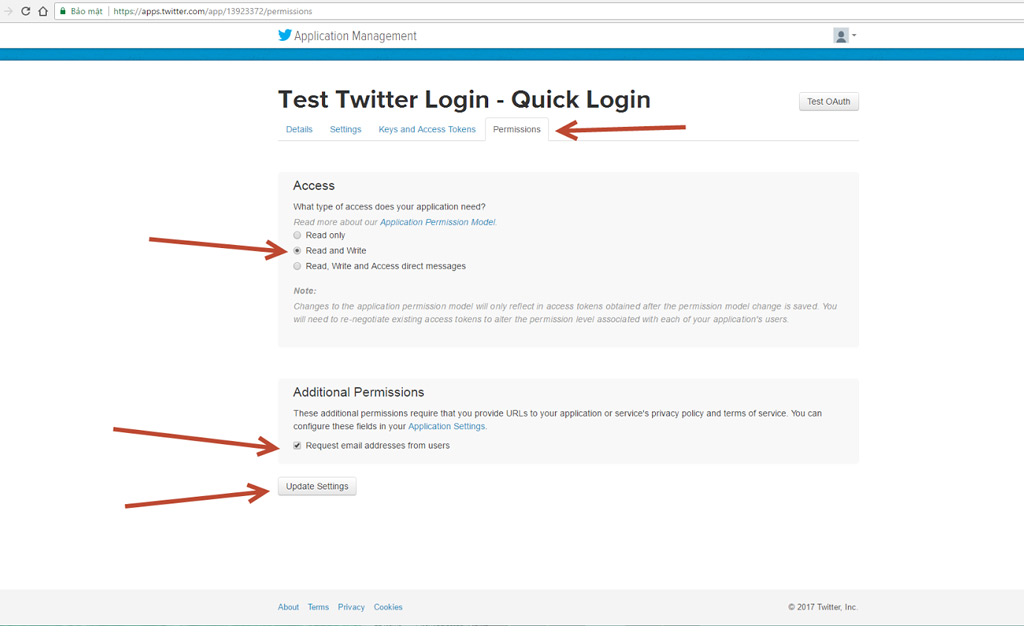
Task: Click the address bar URL
Action: click(213, 11)
